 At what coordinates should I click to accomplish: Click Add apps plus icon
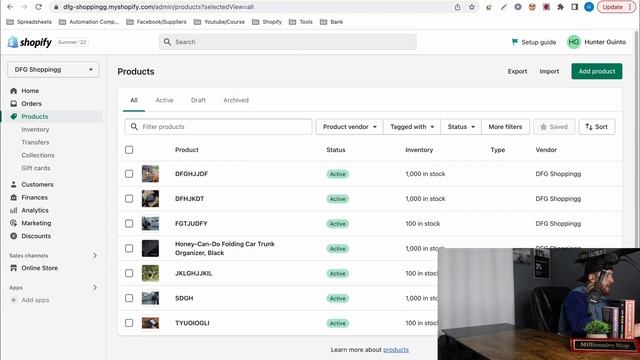click(x=13, y=300)
